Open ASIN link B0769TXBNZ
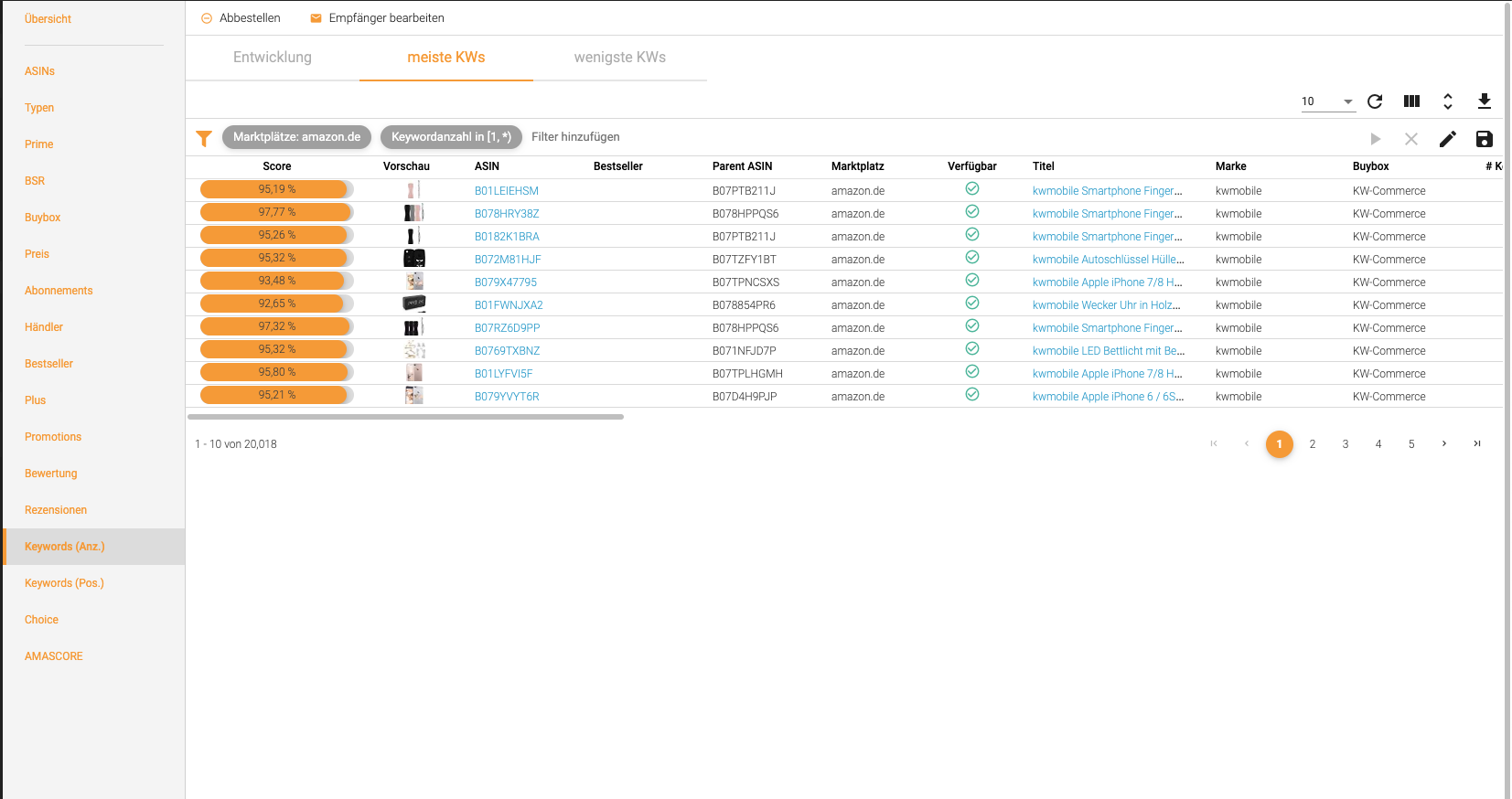The width and height of the screenshot is (1512, 799). [507, 351]
